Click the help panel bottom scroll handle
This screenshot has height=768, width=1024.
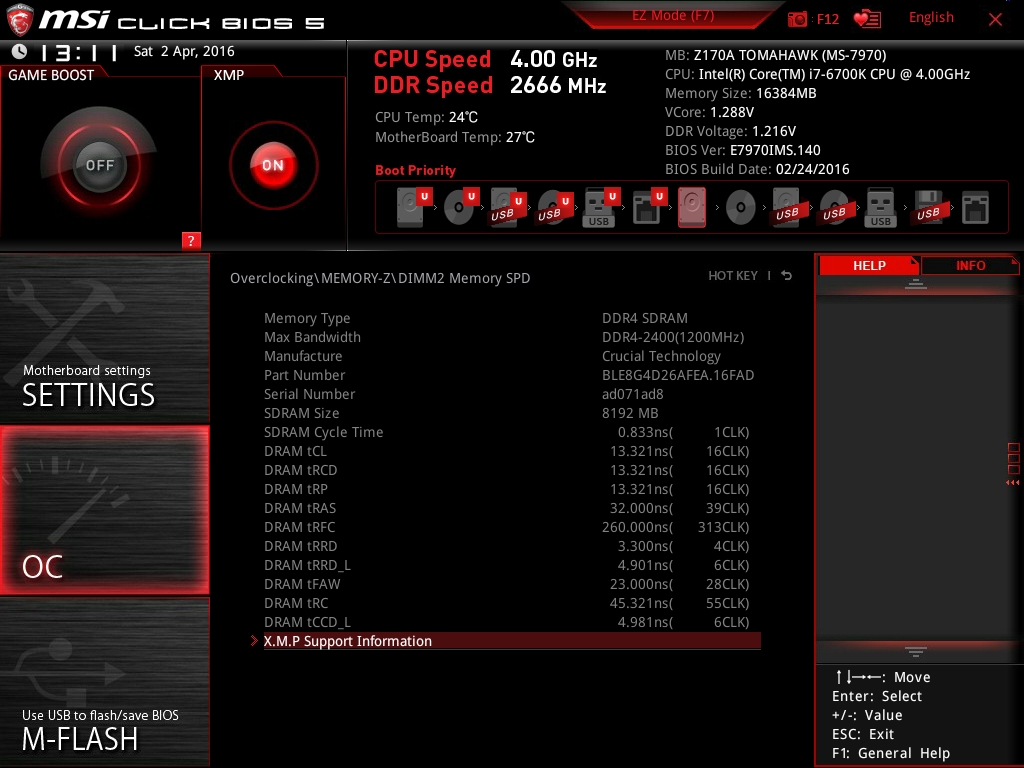click(916, 652)
